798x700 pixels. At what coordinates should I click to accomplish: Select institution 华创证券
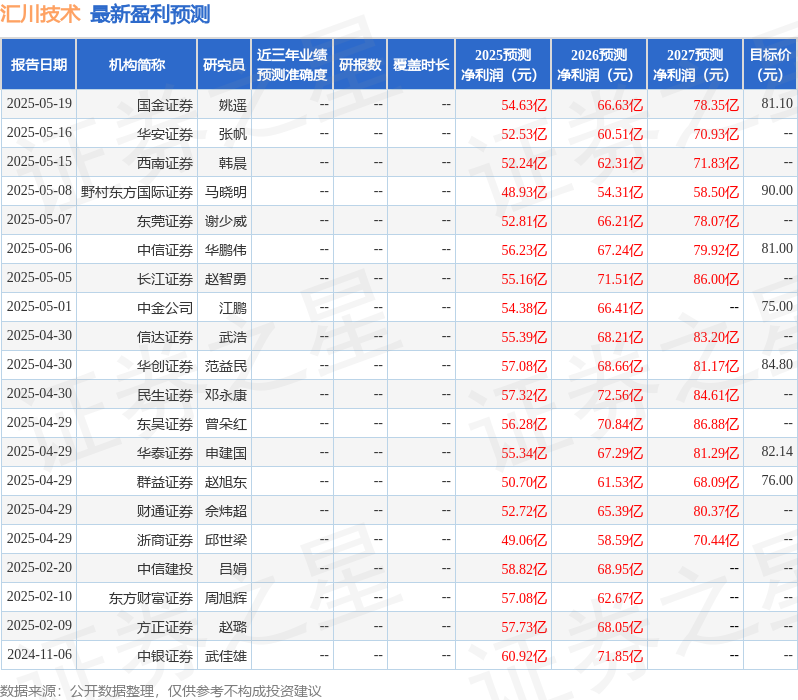[x=165, y=367]
